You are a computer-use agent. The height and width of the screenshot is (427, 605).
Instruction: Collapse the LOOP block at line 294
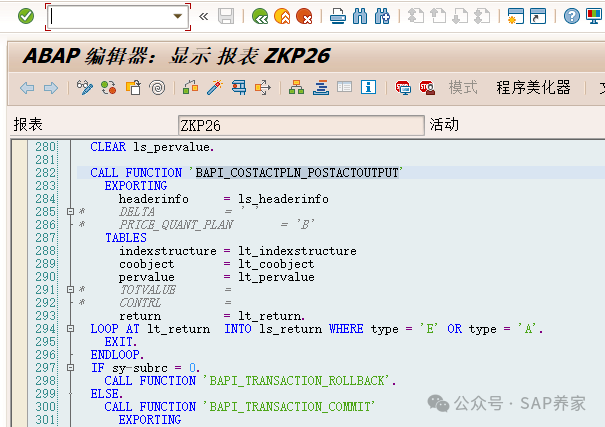70,329
